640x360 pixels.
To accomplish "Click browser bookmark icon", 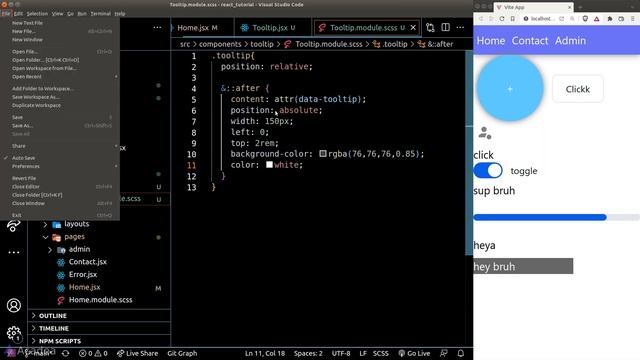I will click(513, 19).
